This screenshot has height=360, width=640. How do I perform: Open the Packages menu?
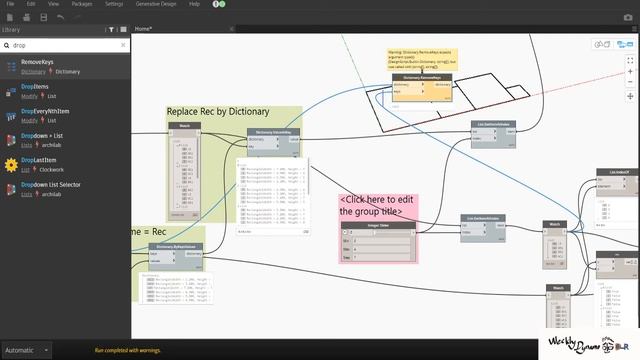[x=82, y=4]
